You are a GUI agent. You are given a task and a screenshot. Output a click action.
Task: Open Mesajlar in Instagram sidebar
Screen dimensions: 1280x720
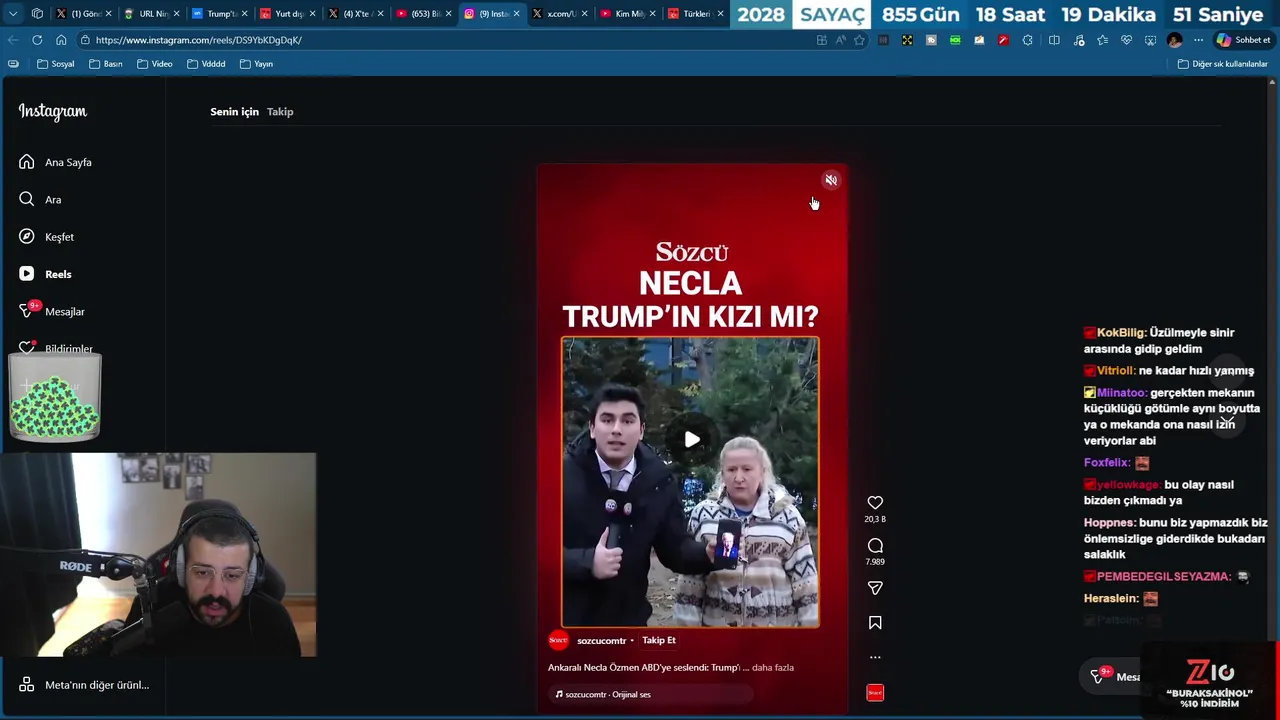pos(53,311)
